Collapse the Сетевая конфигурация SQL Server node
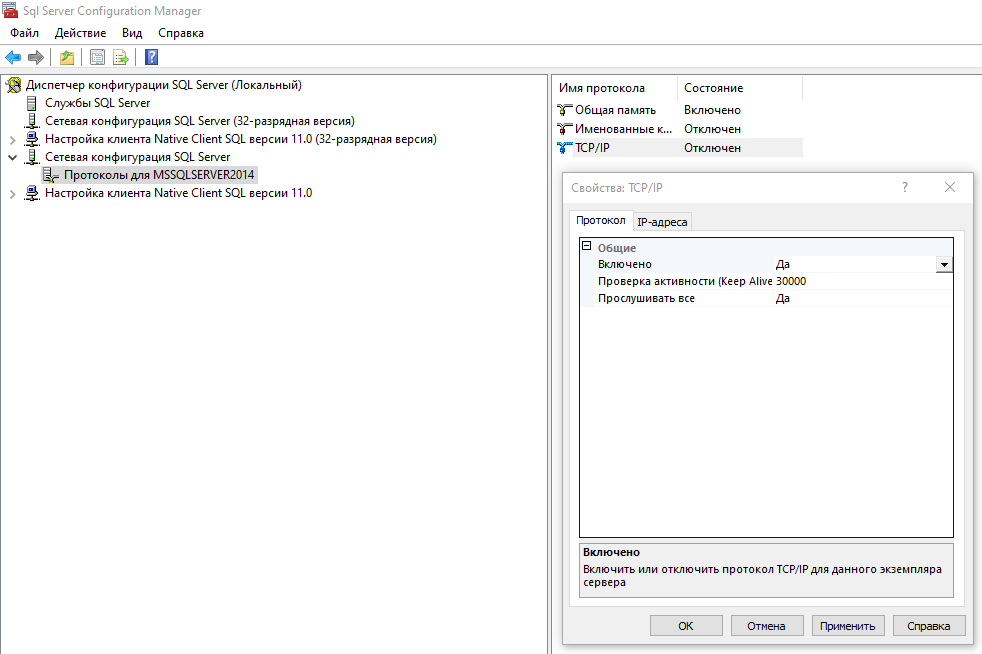This screenshot has height=654, width=982. coord(13,157)
